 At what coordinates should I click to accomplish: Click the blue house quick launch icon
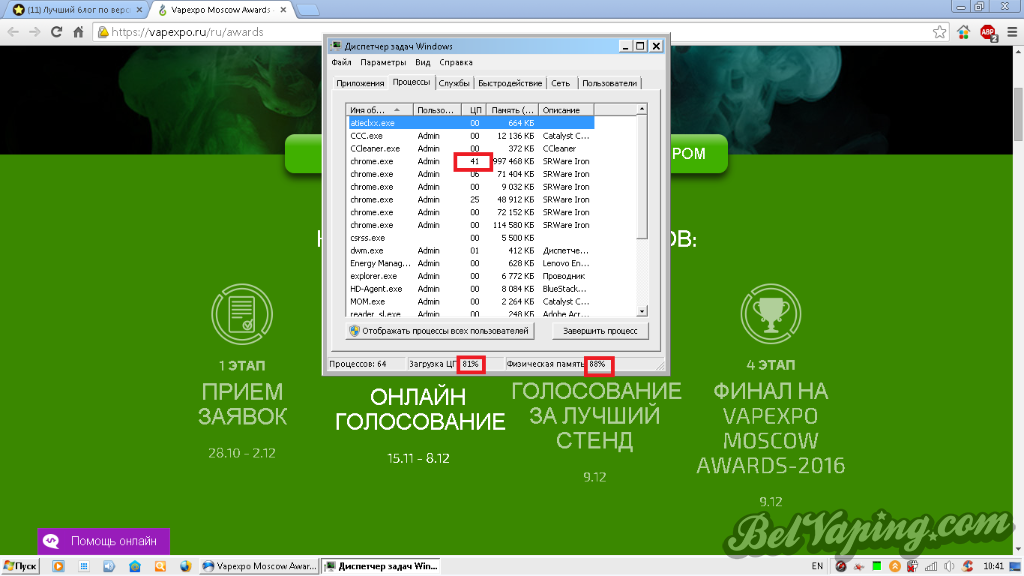(x=135, y=566)
